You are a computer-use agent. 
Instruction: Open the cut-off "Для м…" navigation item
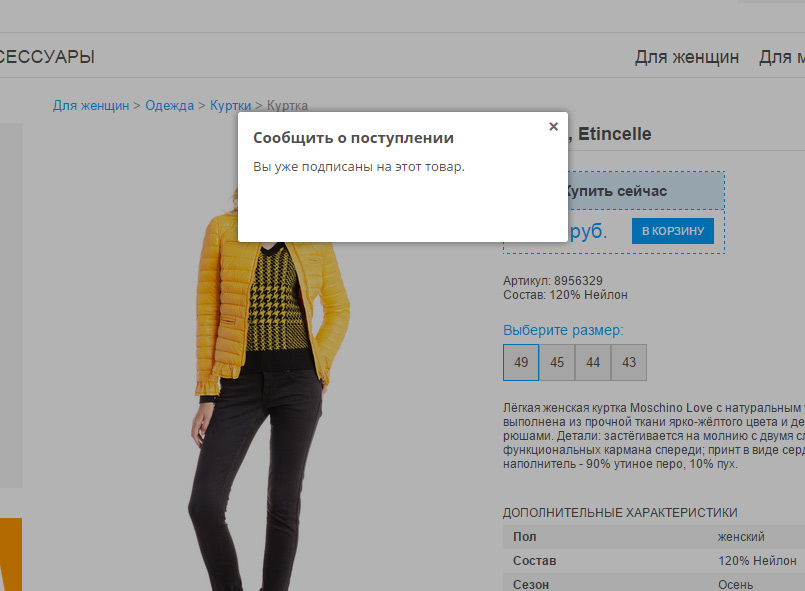point(781,57)
